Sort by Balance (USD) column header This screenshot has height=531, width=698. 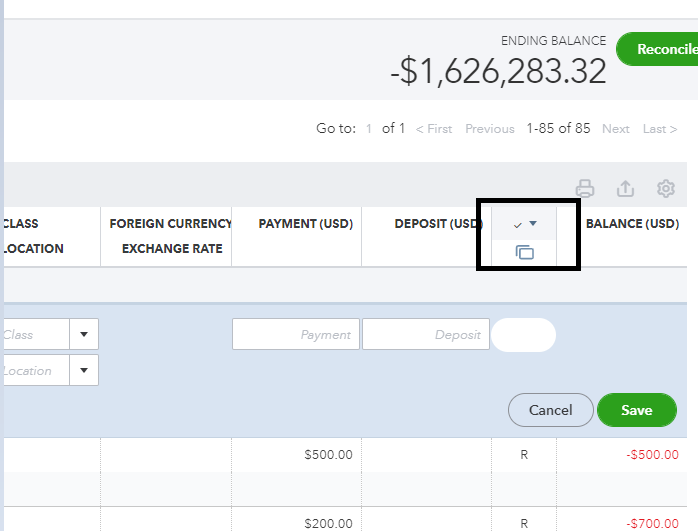632,224
